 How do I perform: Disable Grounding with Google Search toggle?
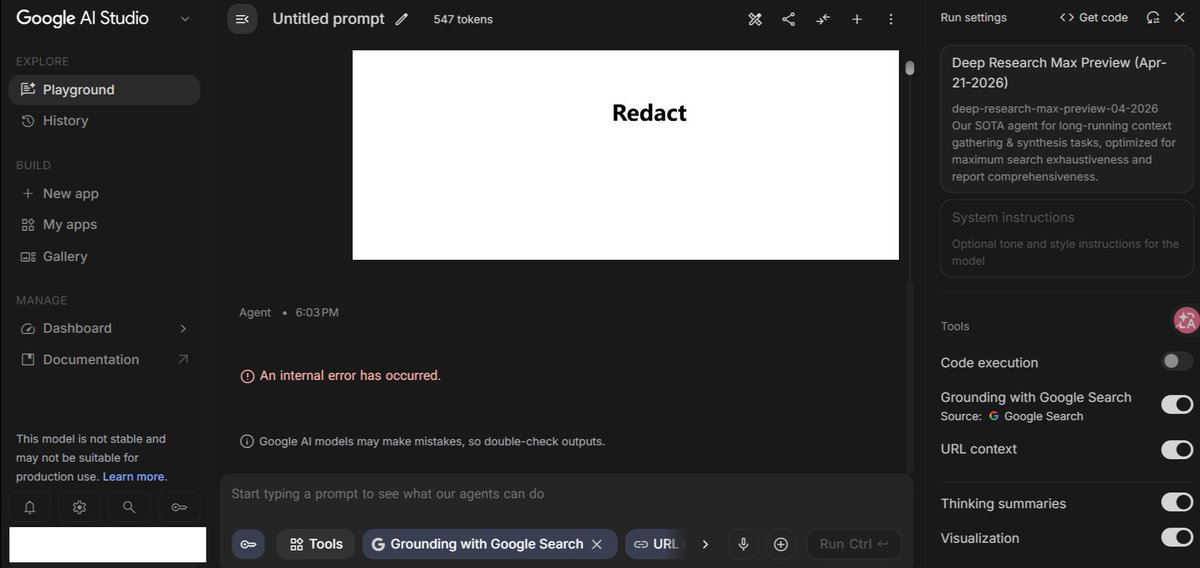click(1177, 404)
